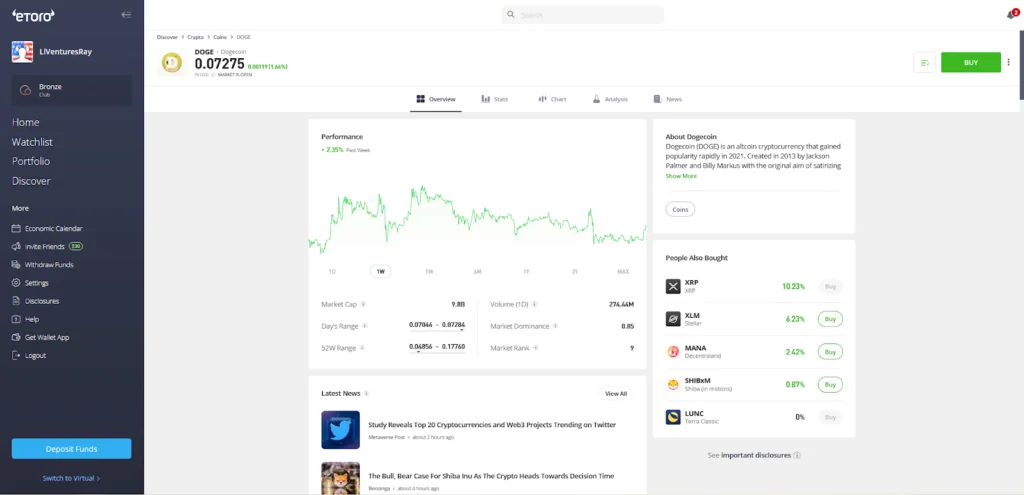Image resolution: width=1024 pixels, height=495 pixels.
Task: Switch to the Stats tab
Action: 494,100
